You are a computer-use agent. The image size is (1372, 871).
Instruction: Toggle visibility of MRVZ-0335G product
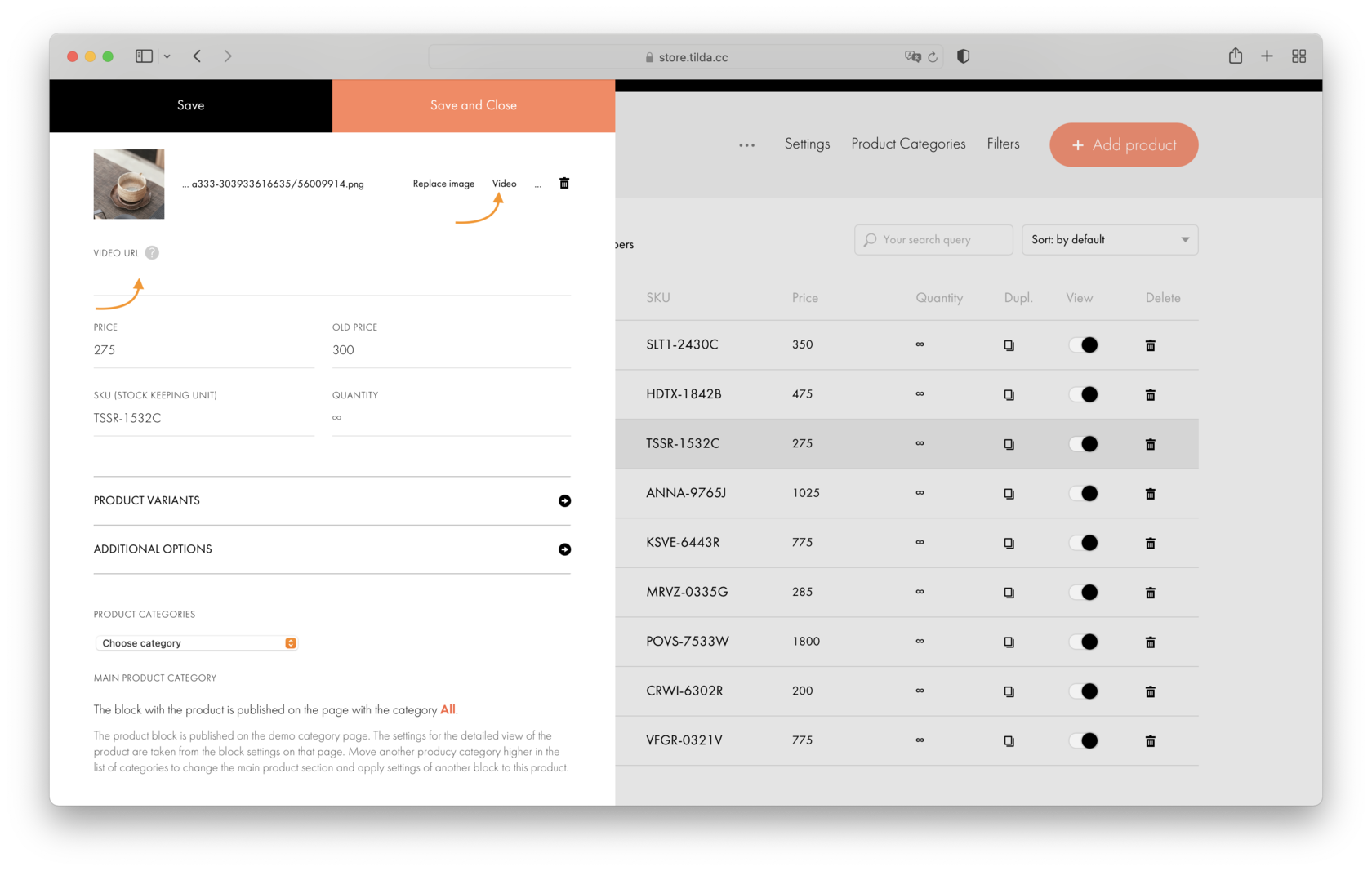point(1084,593)
